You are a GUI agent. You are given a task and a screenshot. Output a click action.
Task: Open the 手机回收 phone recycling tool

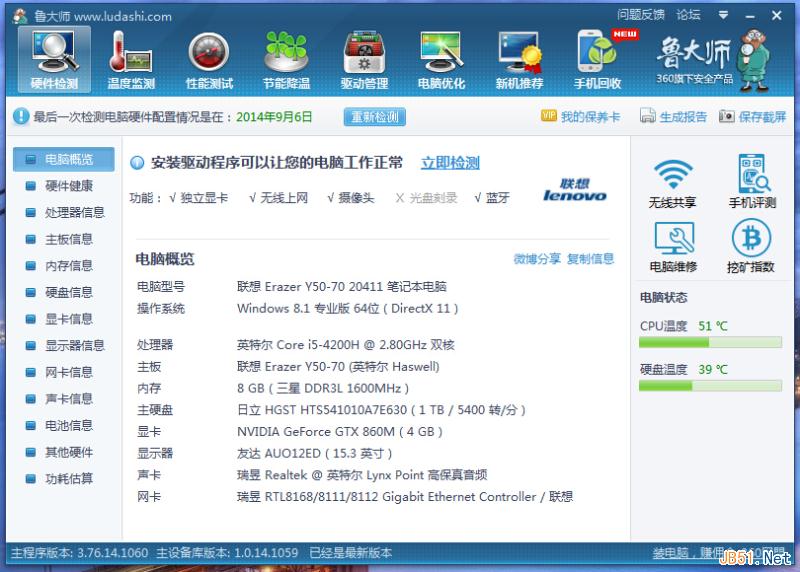[x=597, y=60]
